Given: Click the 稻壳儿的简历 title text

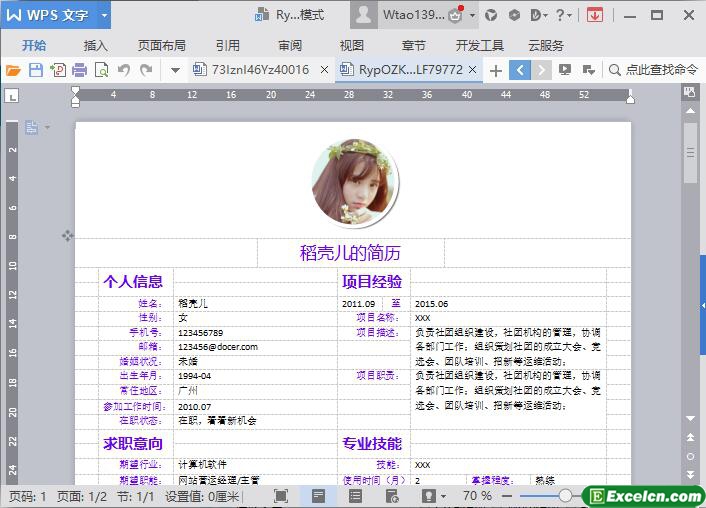Looking at the screenshot, I should click(x=357, y=252).
